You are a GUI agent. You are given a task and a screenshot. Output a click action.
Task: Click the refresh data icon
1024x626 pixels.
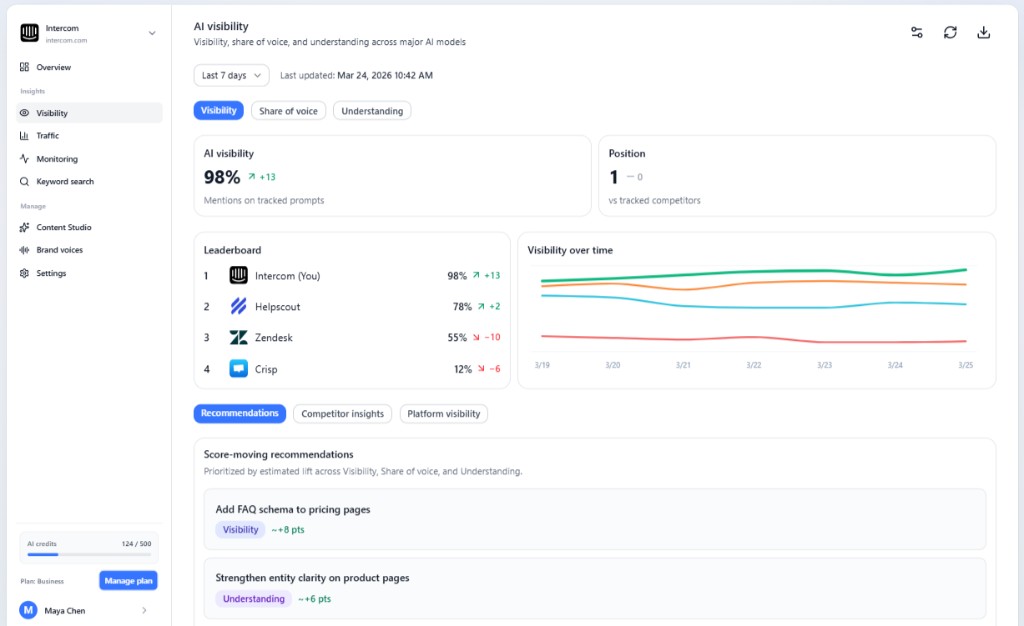(950, 33)
